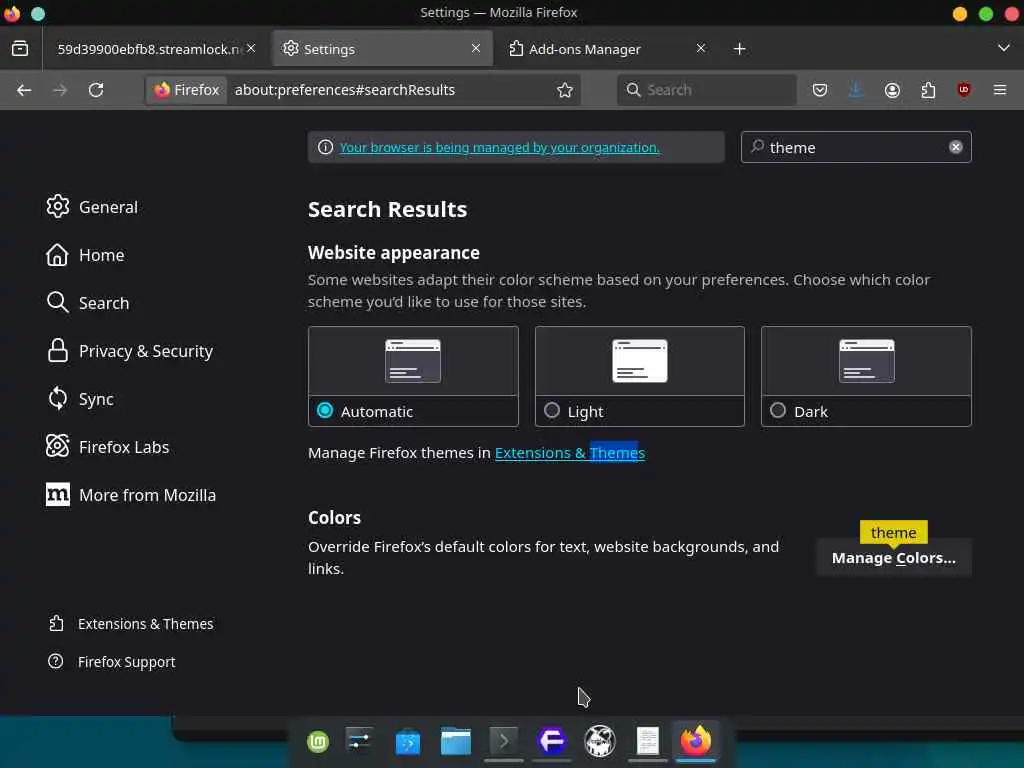Open the extensions puzzle icon
Viewport: 1024px width, 768px height.
928,90
